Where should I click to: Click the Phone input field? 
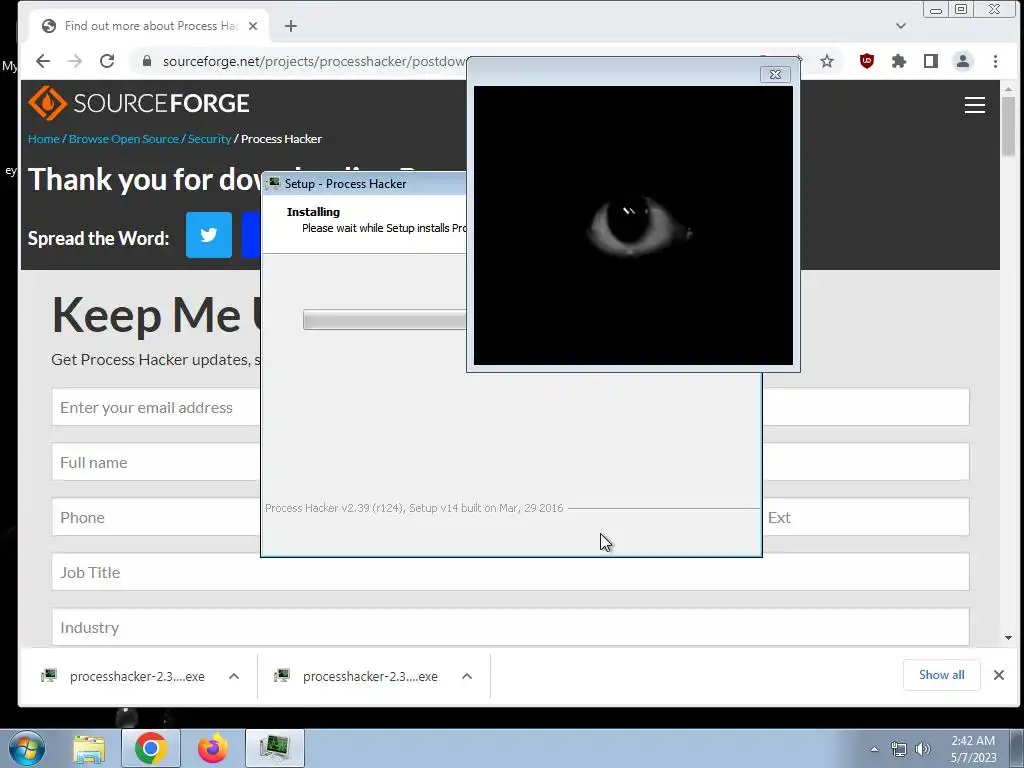tap(156, 517)
